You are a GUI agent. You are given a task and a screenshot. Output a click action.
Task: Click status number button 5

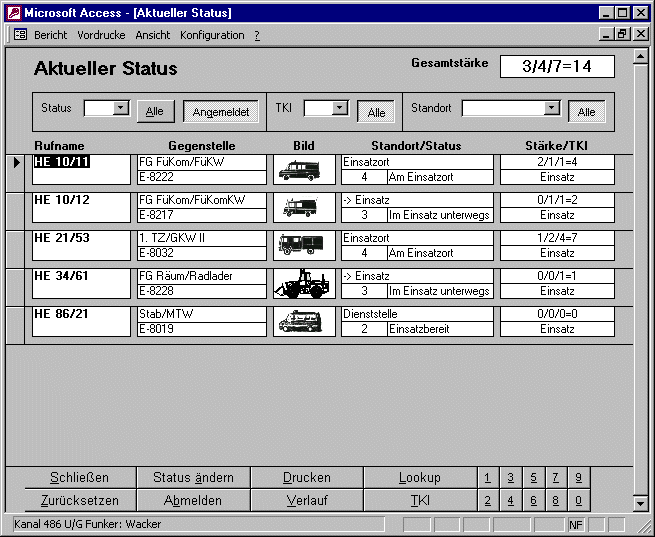point(533,477)
